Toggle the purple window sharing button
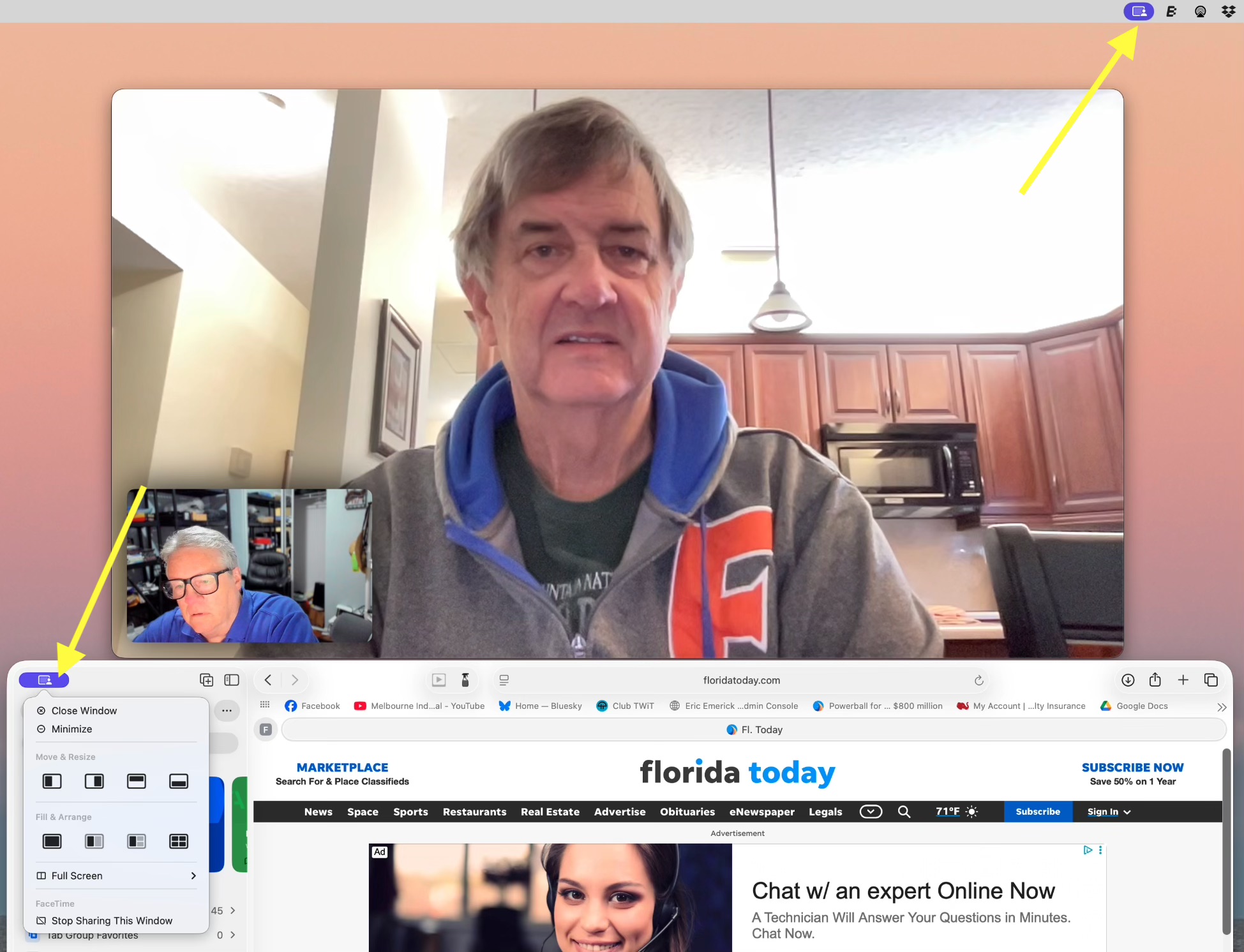The height and width of the screenshot is (952, 1244). [44, 680]
